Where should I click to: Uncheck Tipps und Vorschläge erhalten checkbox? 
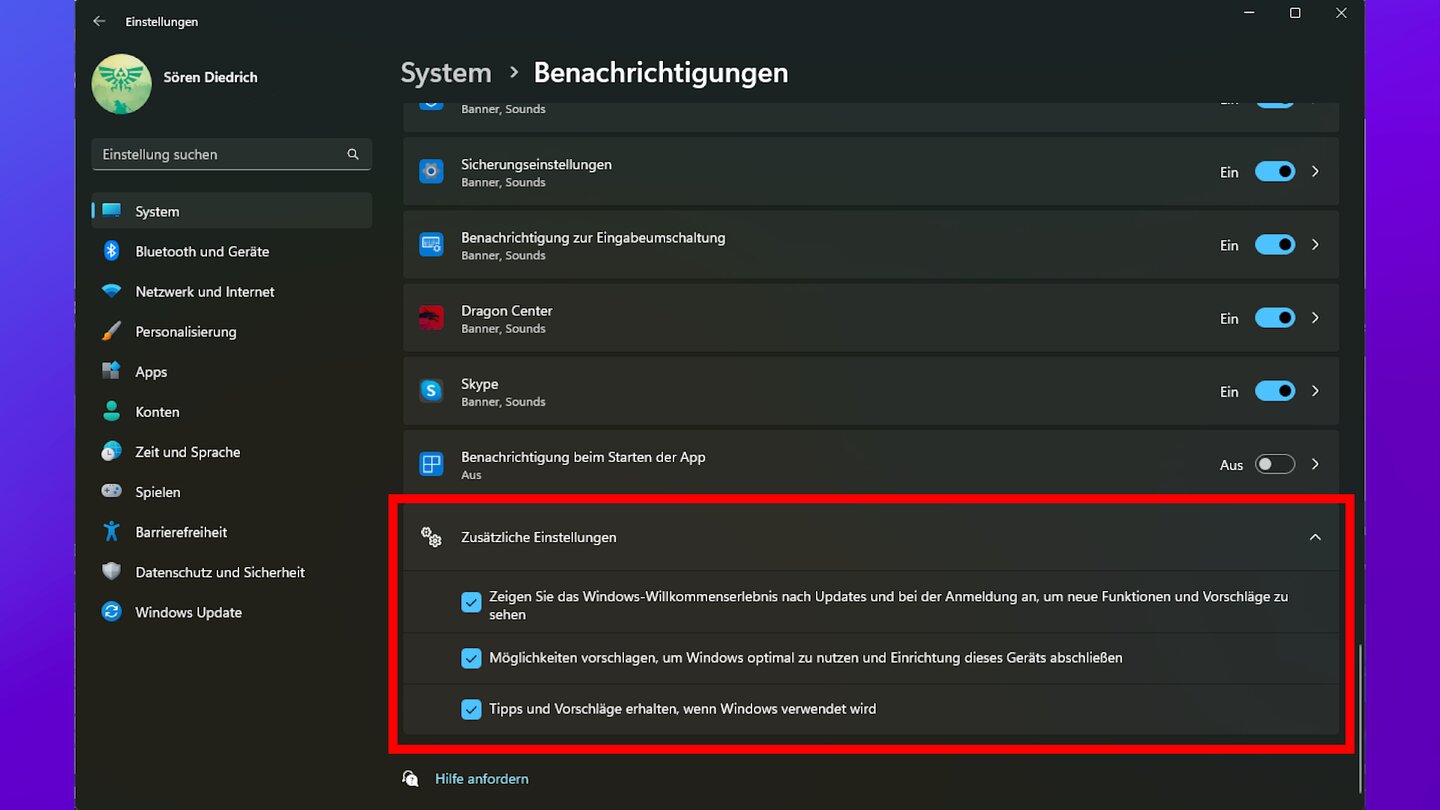tap(471, 709)
